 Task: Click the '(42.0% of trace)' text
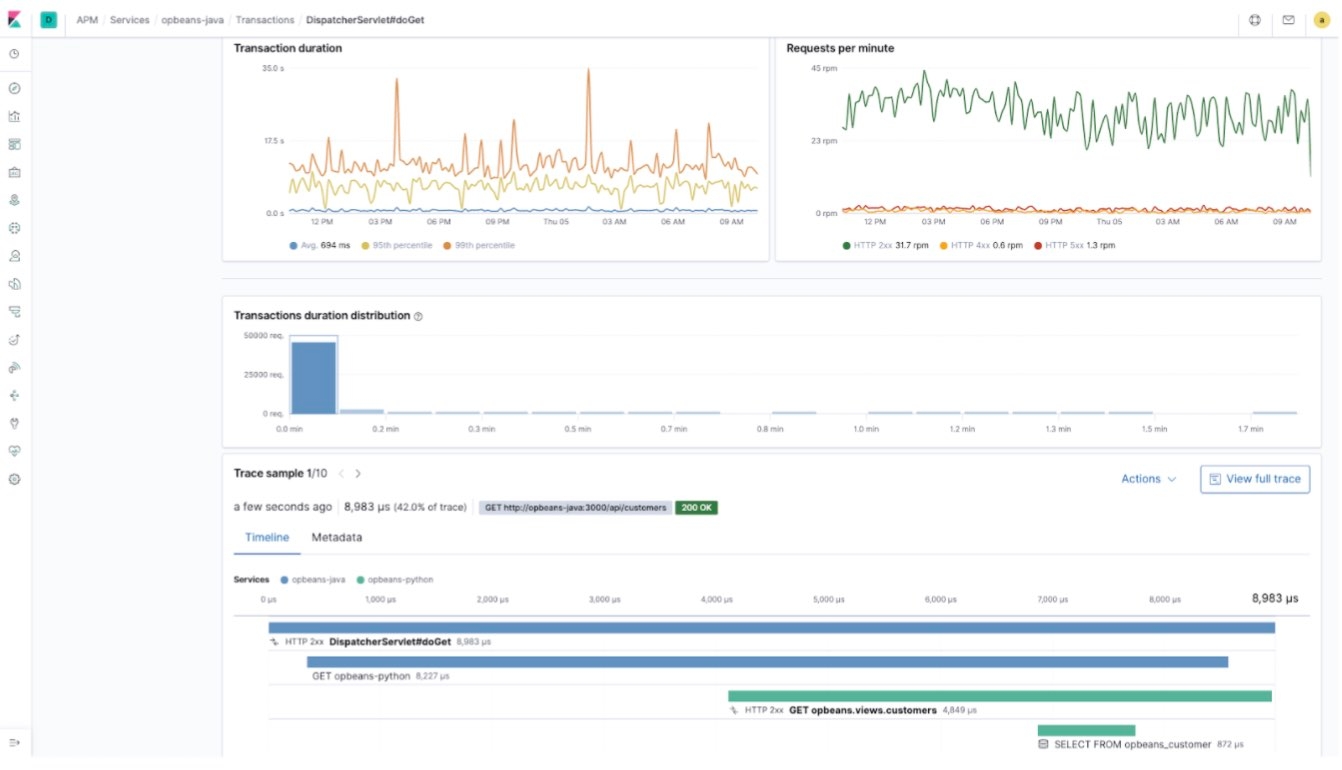[x=430, y=508]
